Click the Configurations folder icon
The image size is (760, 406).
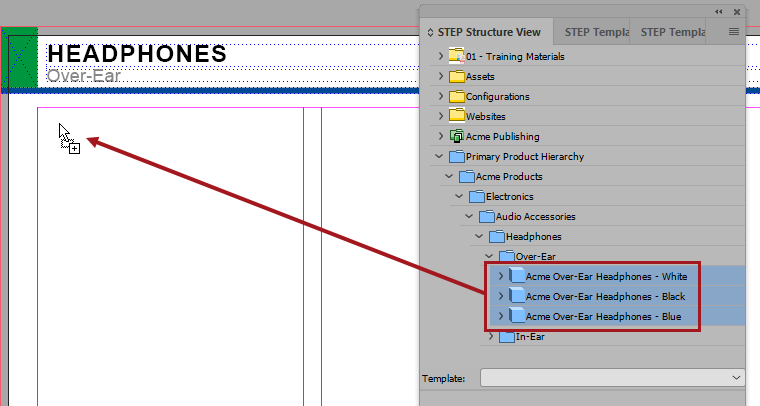(457, 96)
